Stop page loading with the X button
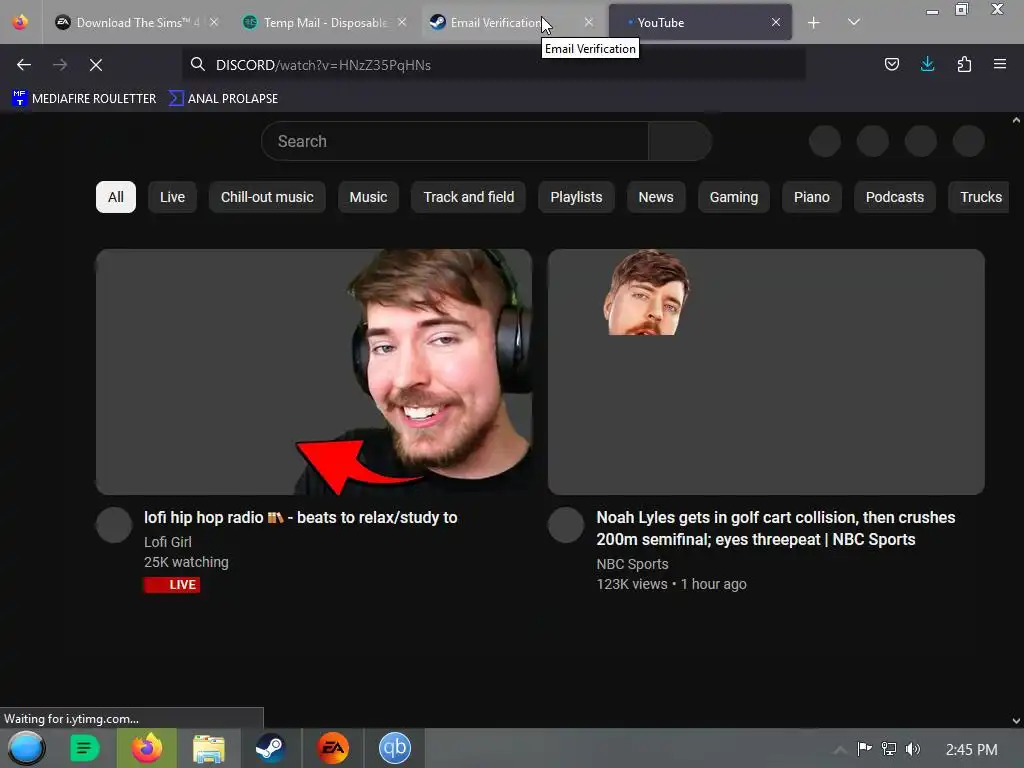 (96, 65)
